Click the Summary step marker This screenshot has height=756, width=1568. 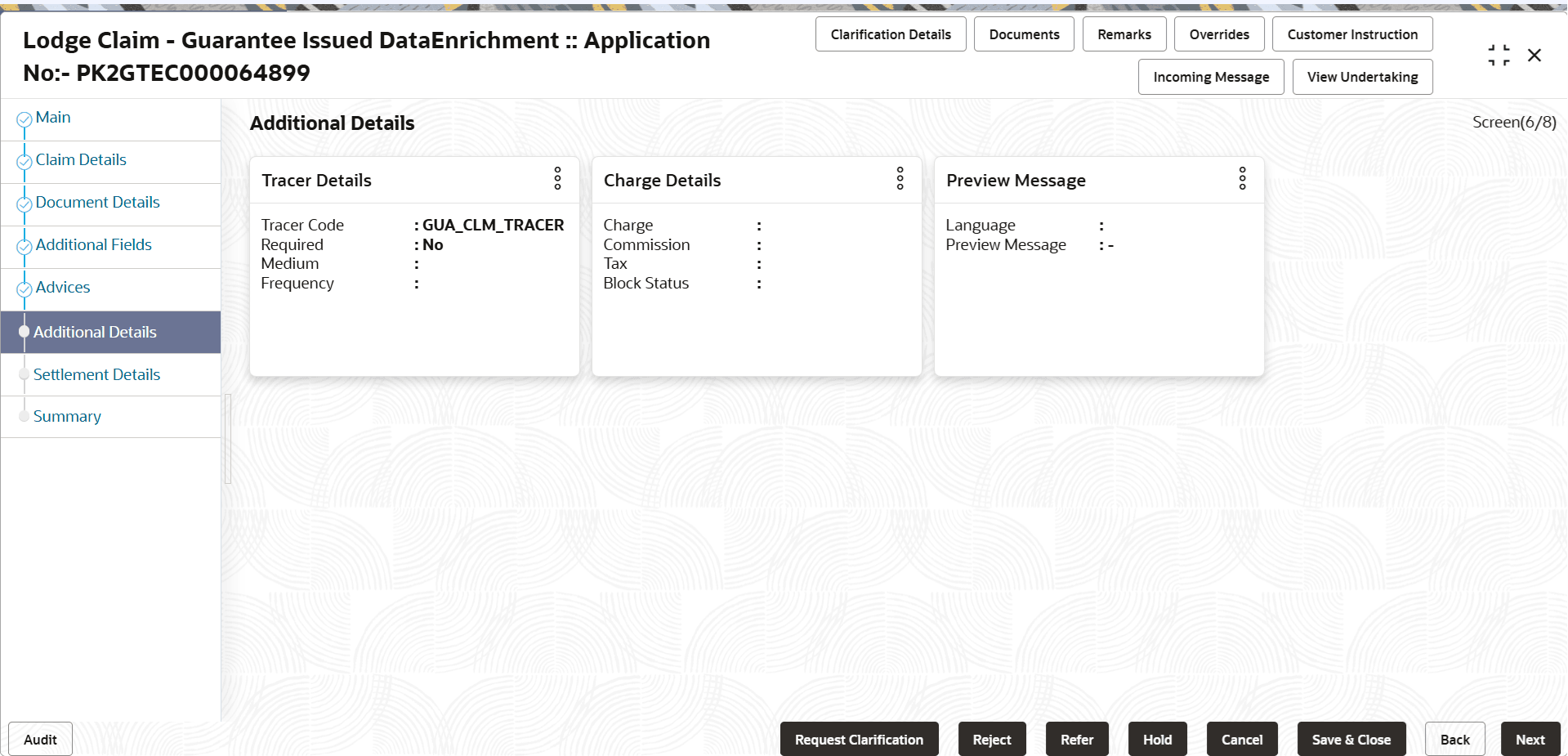(x=25, y=416)
